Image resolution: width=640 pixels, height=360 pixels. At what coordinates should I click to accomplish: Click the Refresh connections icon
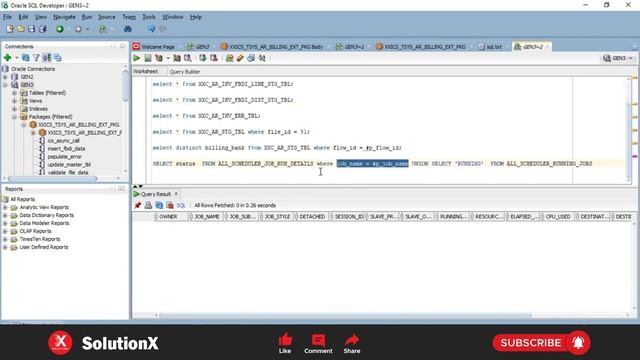[26, 58]
